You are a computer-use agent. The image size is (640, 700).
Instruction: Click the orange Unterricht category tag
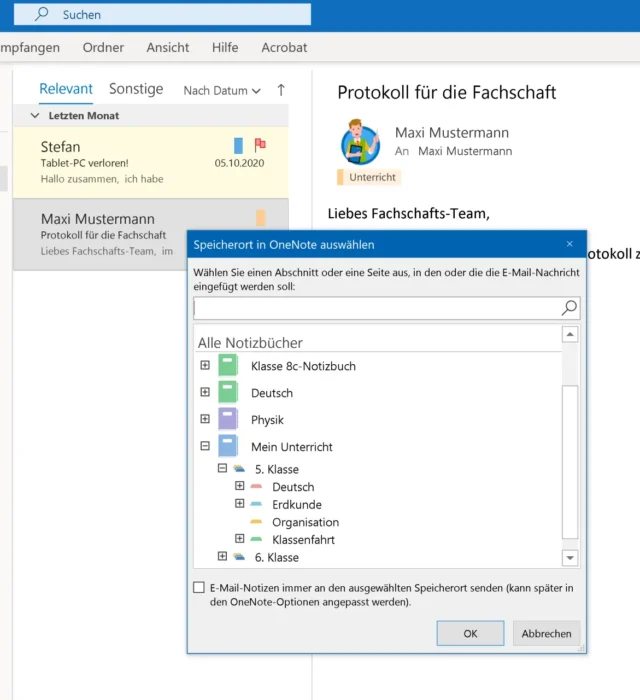point(368,177)
